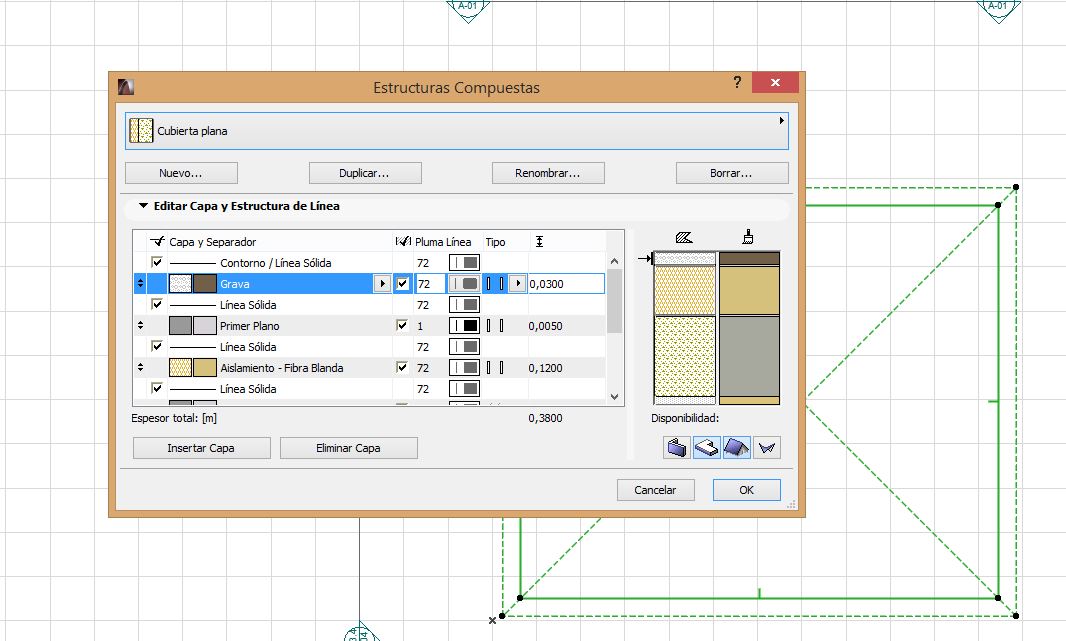Viewport: 1066px width, 641px height.
Task: Click the Duplicar... button
Action: (x=364, y=173)
